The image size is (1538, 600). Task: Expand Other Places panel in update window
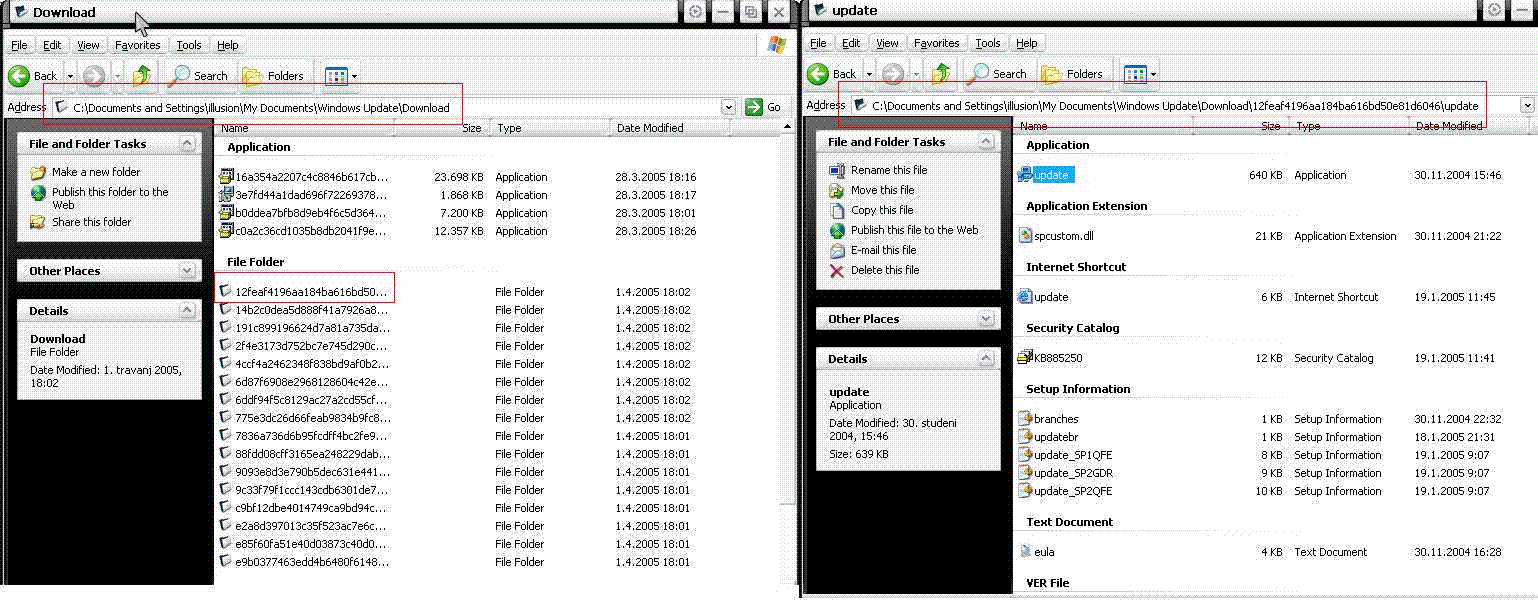[x=986, y=319]
